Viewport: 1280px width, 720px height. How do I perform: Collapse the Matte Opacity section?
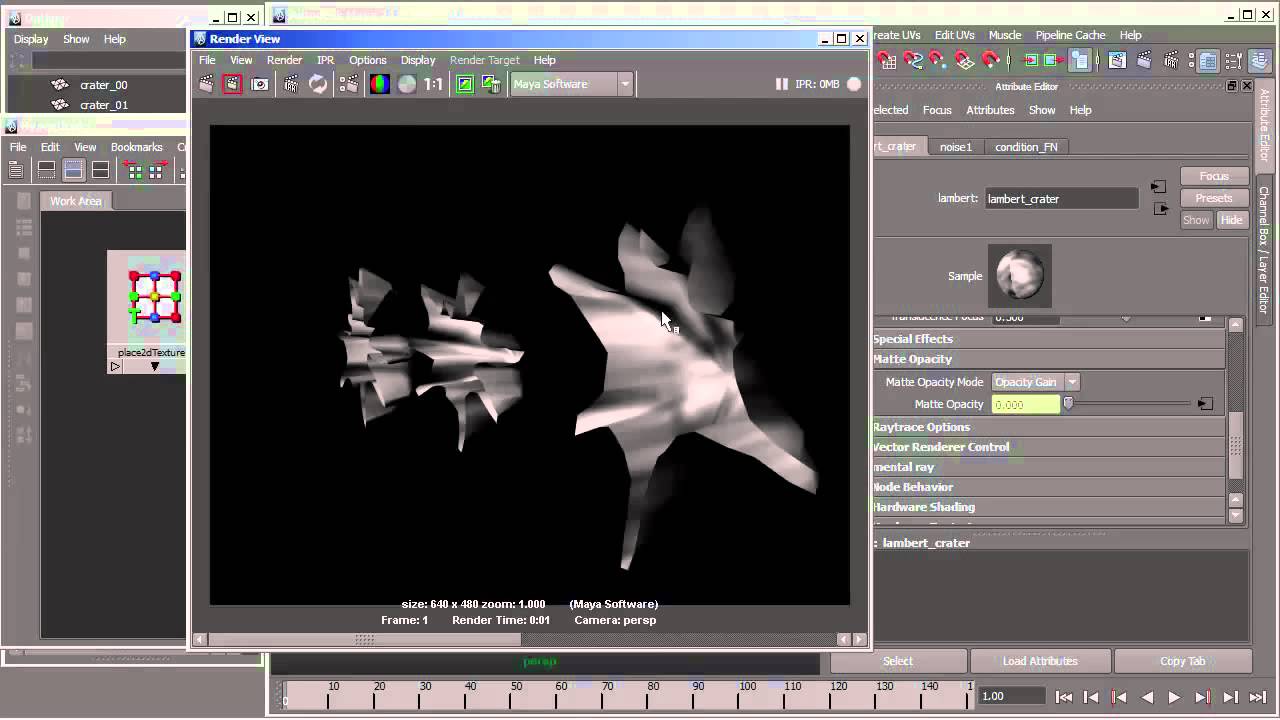[1048, 359]
